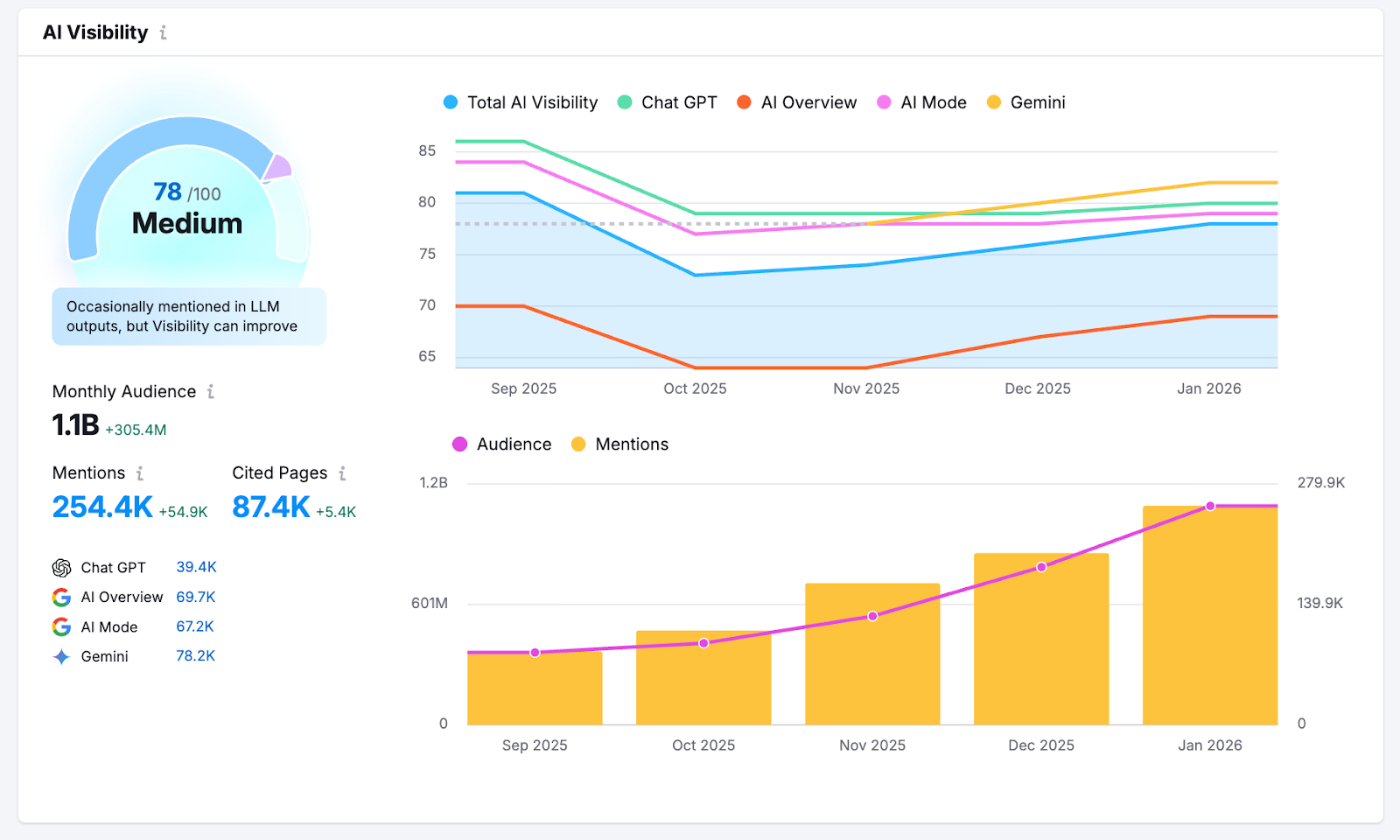Screen dimensions: 1400x840
Task: Hide the Mentions bars via the legend
Action: (620, 444)
